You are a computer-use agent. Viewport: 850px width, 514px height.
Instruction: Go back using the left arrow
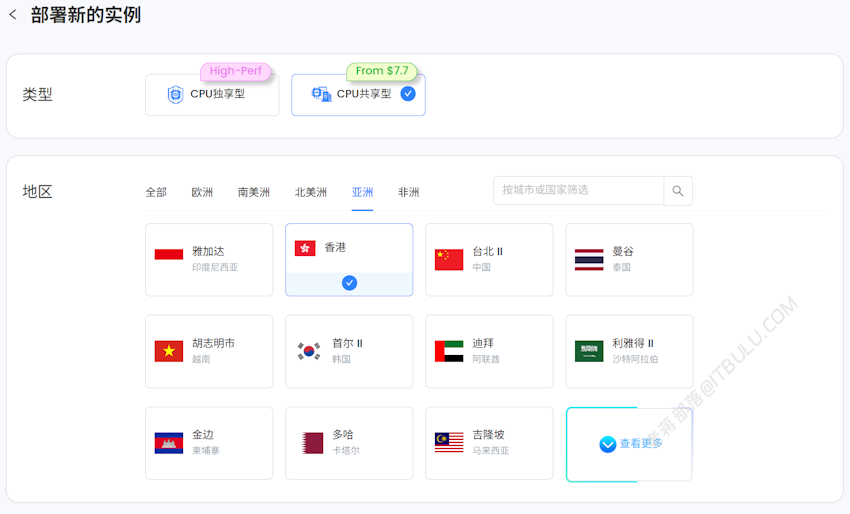pos(13,15)
